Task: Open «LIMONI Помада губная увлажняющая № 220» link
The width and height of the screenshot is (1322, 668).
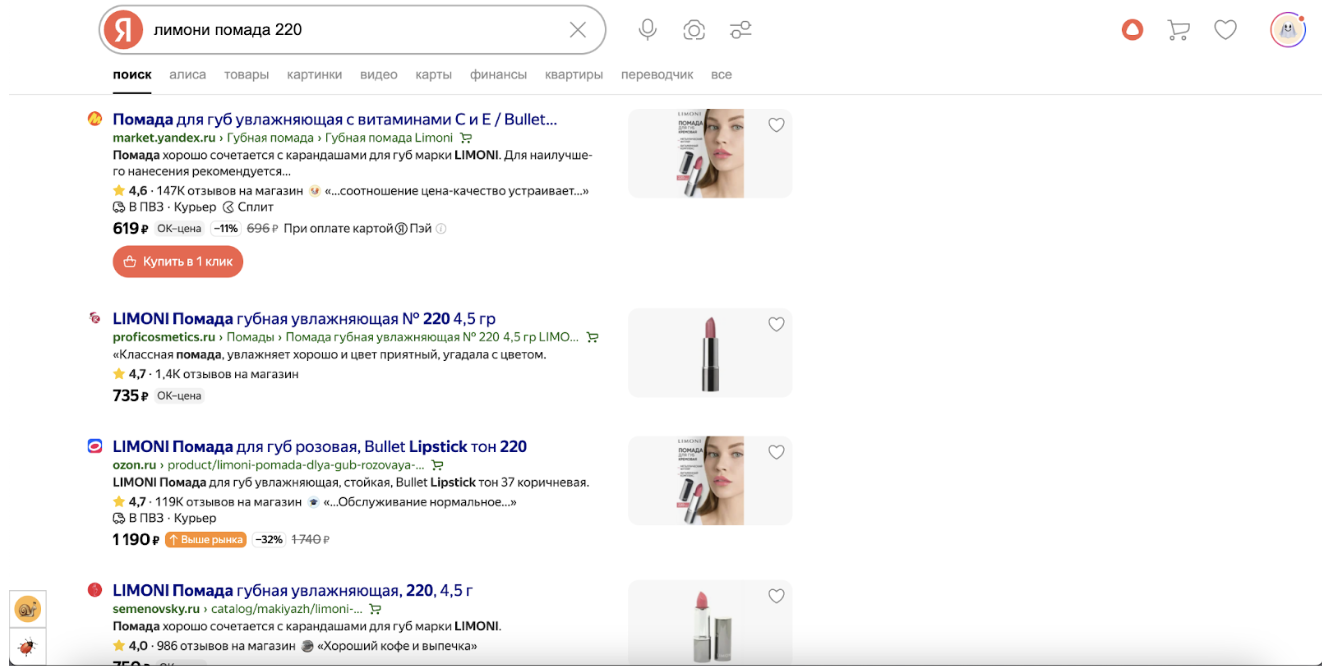Action: [x=304, y=319]
